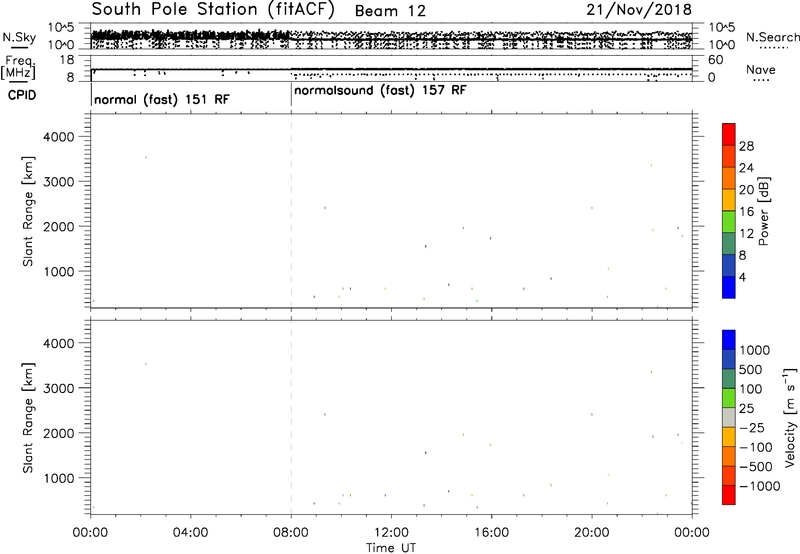The image size is (800, 554).
Task: Click the '20:00' time tick label
Action: click(x=592, y=533)
